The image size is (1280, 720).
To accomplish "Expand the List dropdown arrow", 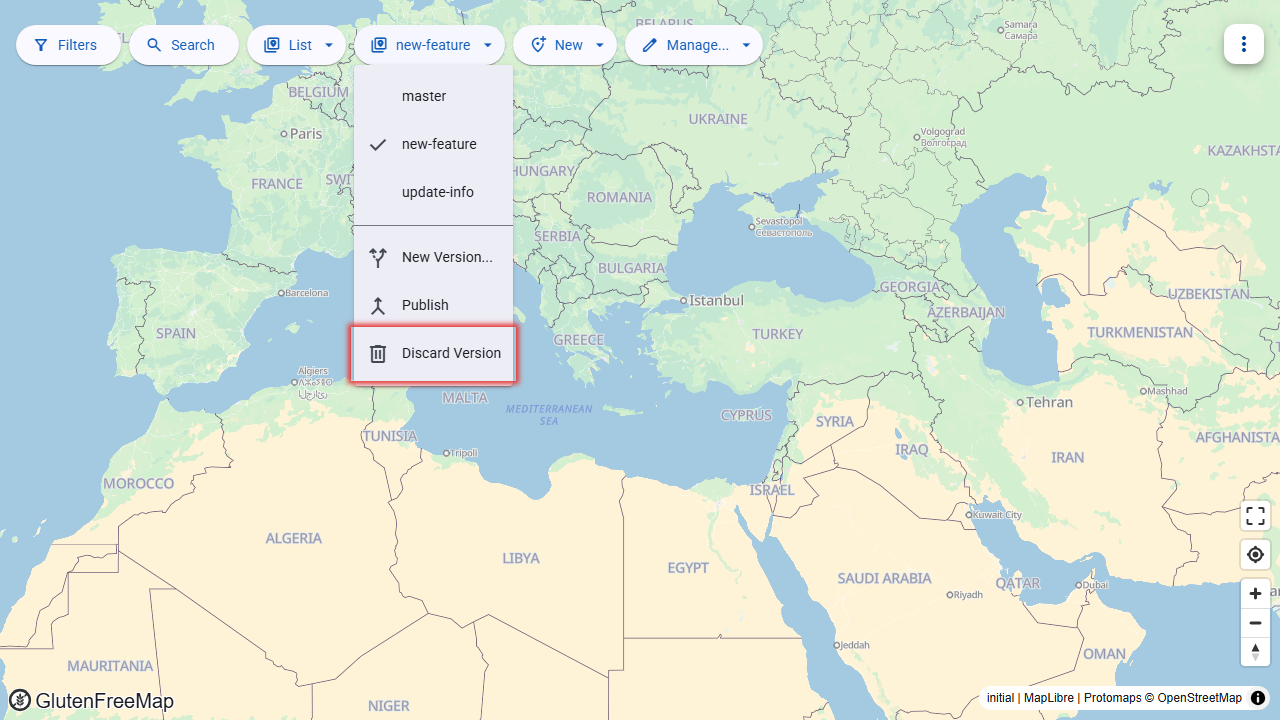I will point(329,45).
